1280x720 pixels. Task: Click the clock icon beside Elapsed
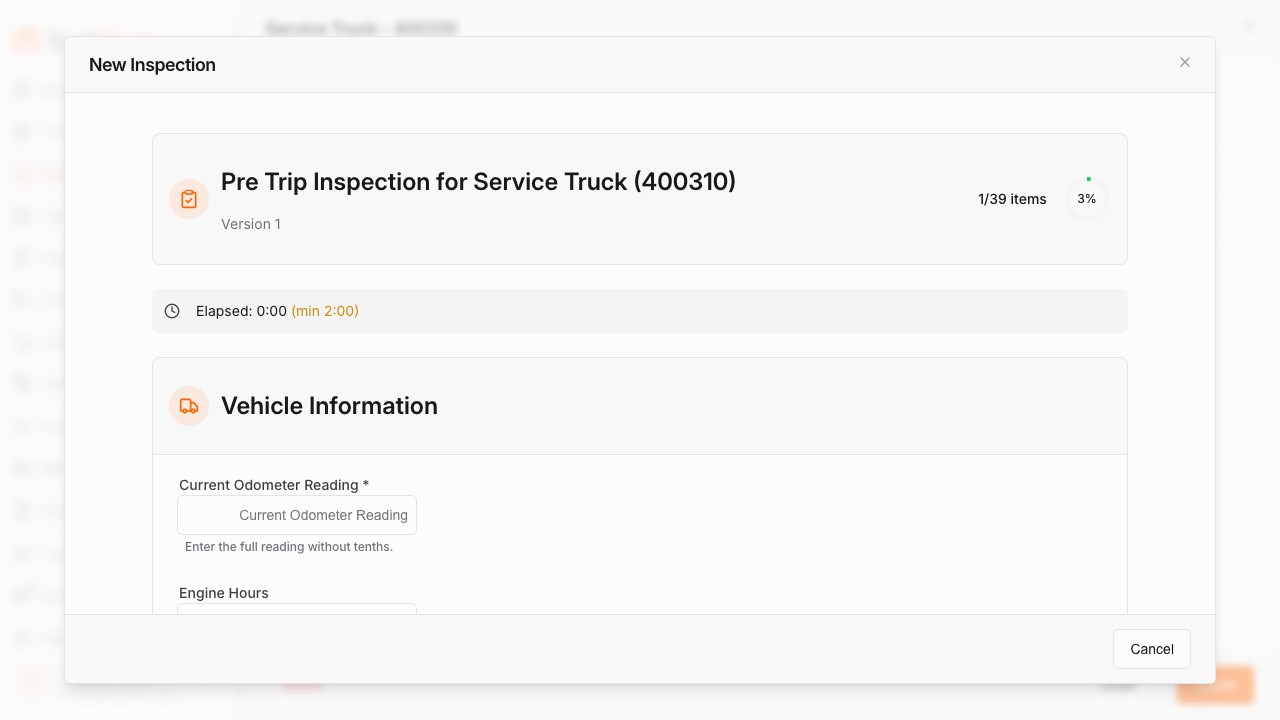(172, 311)
